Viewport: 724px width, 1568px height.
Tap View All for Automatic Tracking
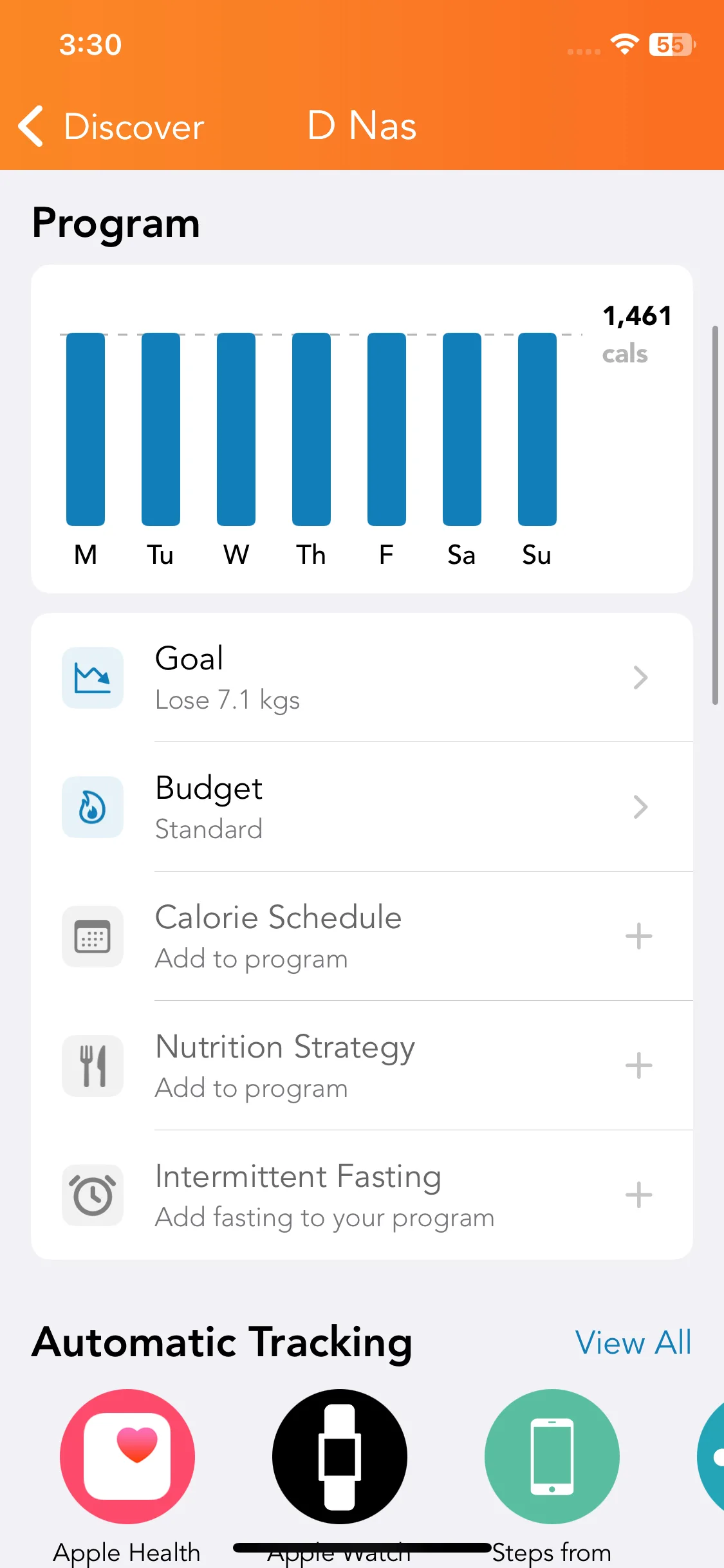click(x=633, y=1343)
